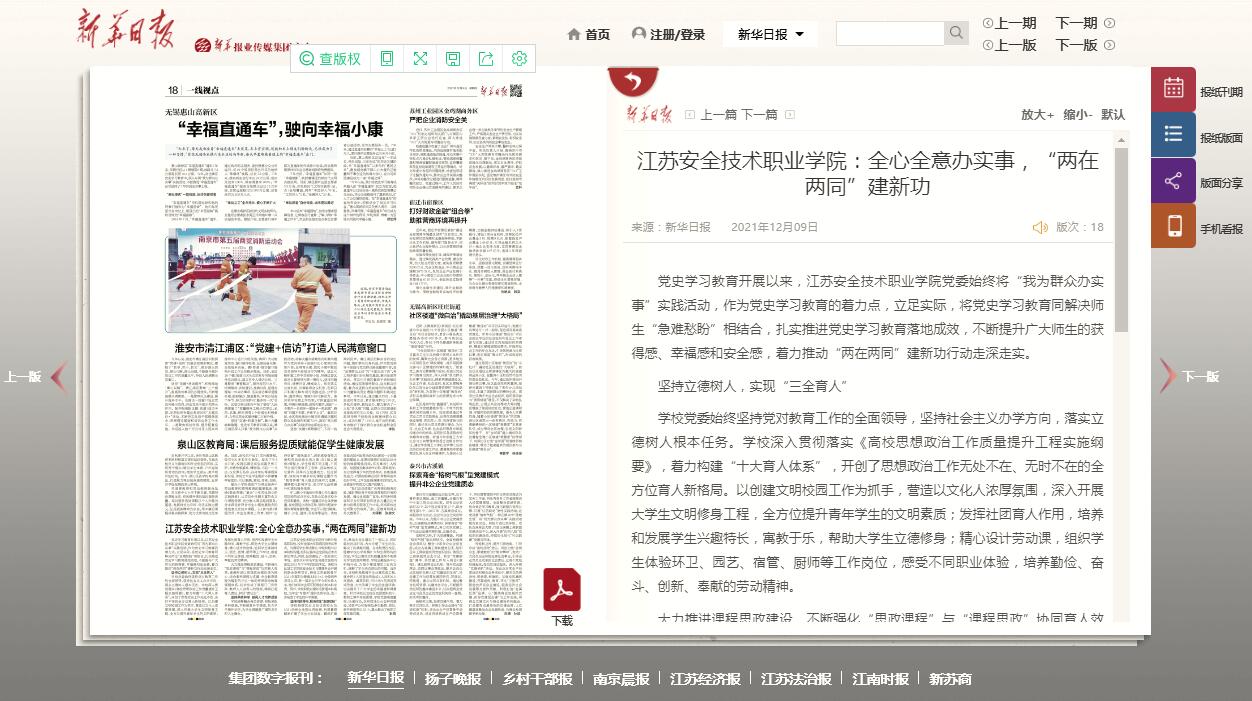Go to the 首页 home menu item
The height and width of the screenshot is (701, 1252).
(x=588, y=34)
